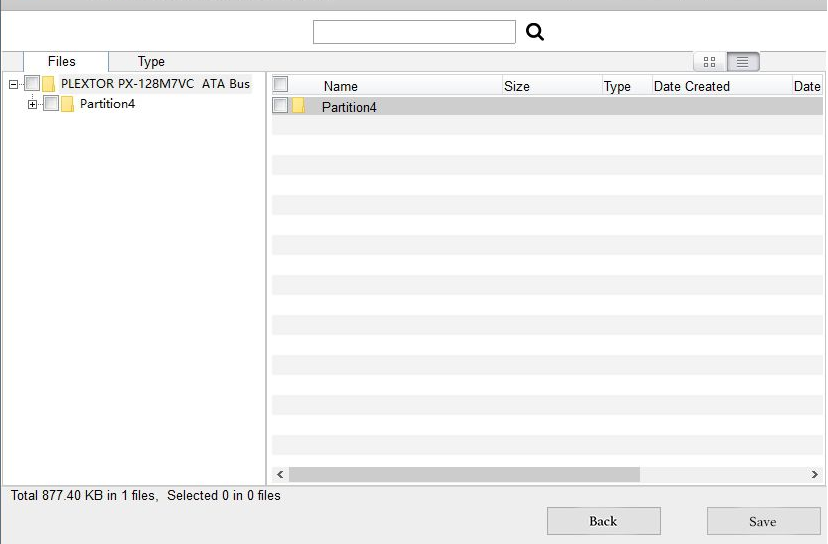The image size is (828, 544).
Task: Switch to thumbnail grid view
Action: coord(710,62)
